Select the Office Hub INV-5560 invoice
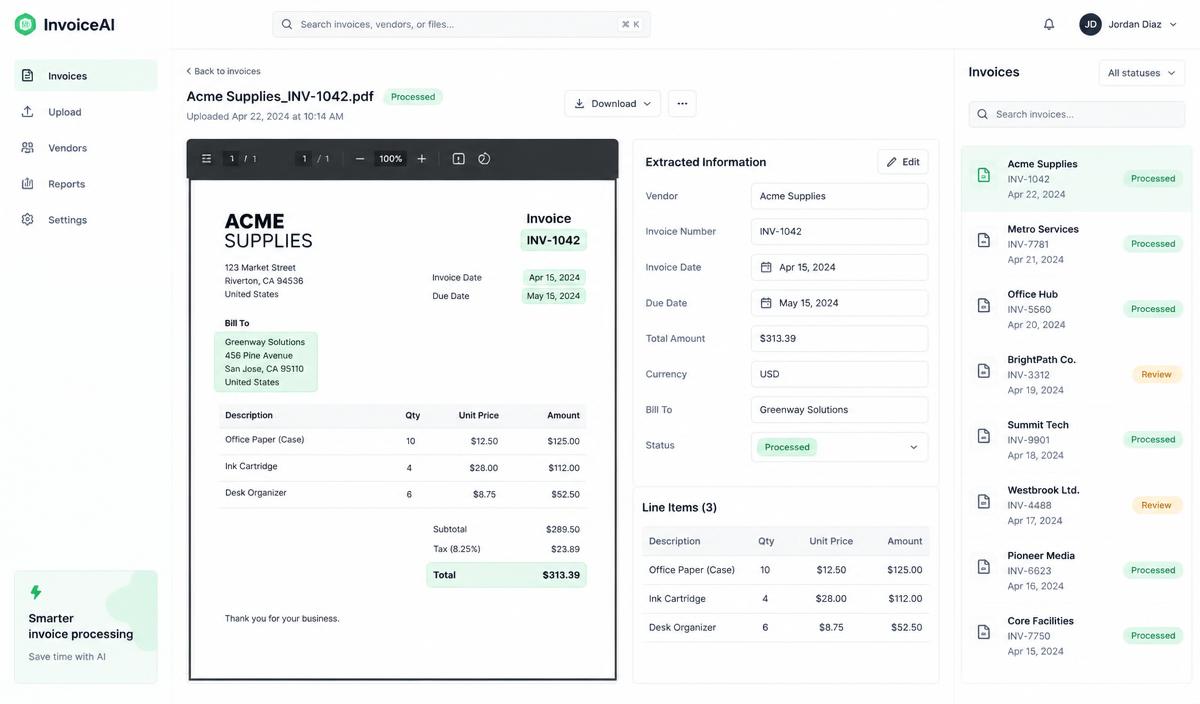 click(x=1077, y=309)
